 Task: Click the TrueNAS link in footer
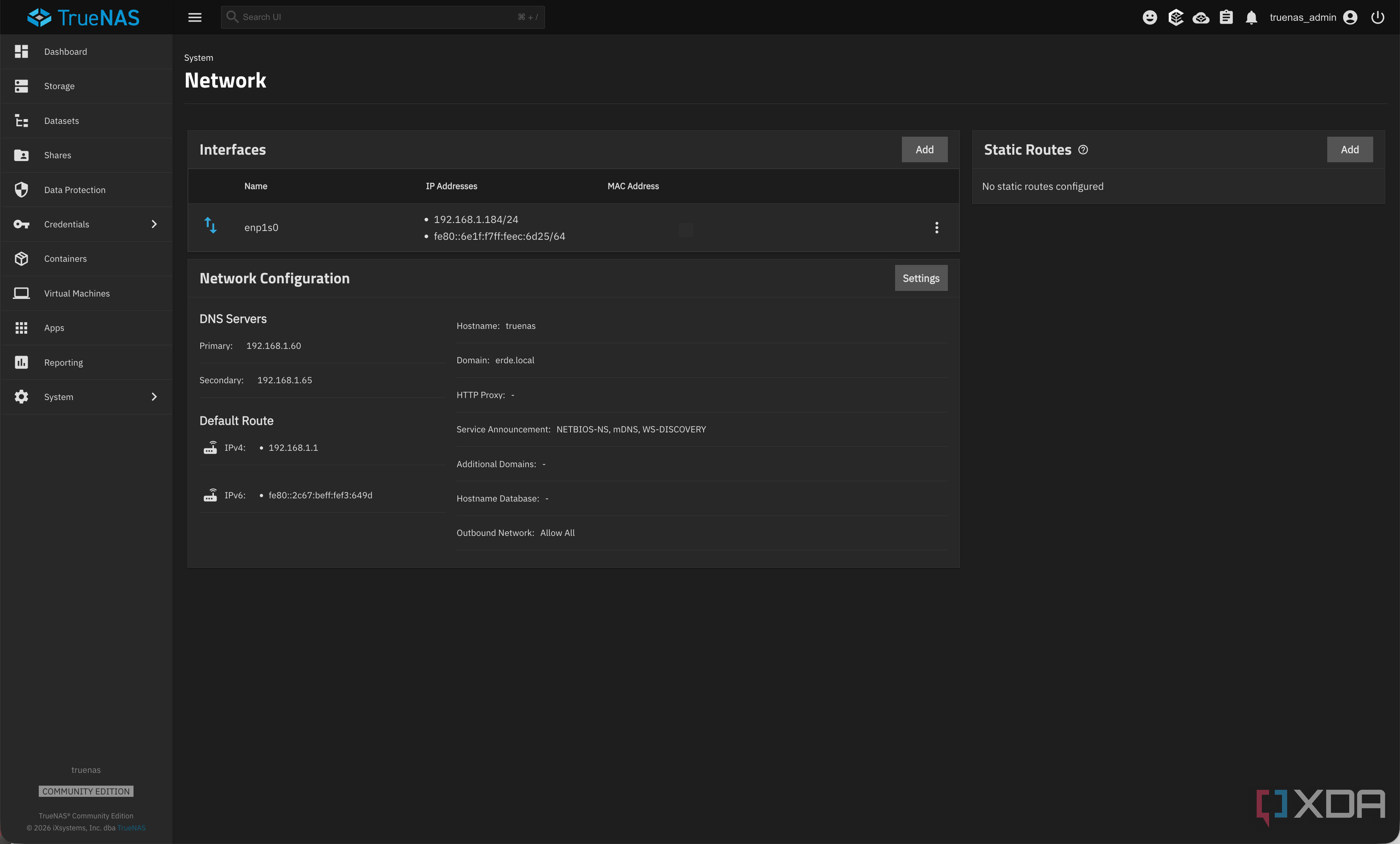pos(131,828)
